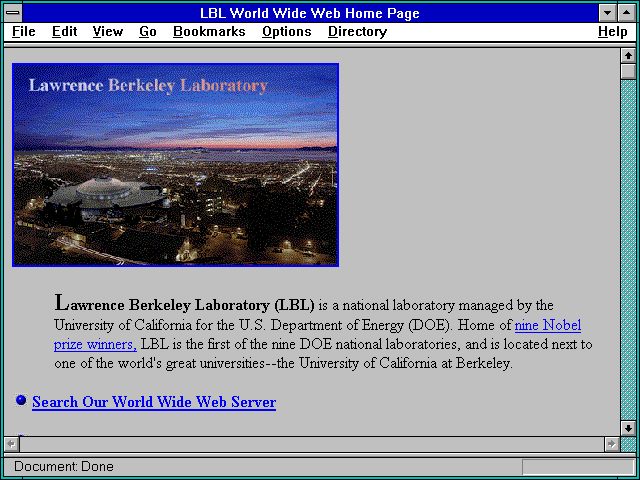Open the Edit menu

[64, 32]
